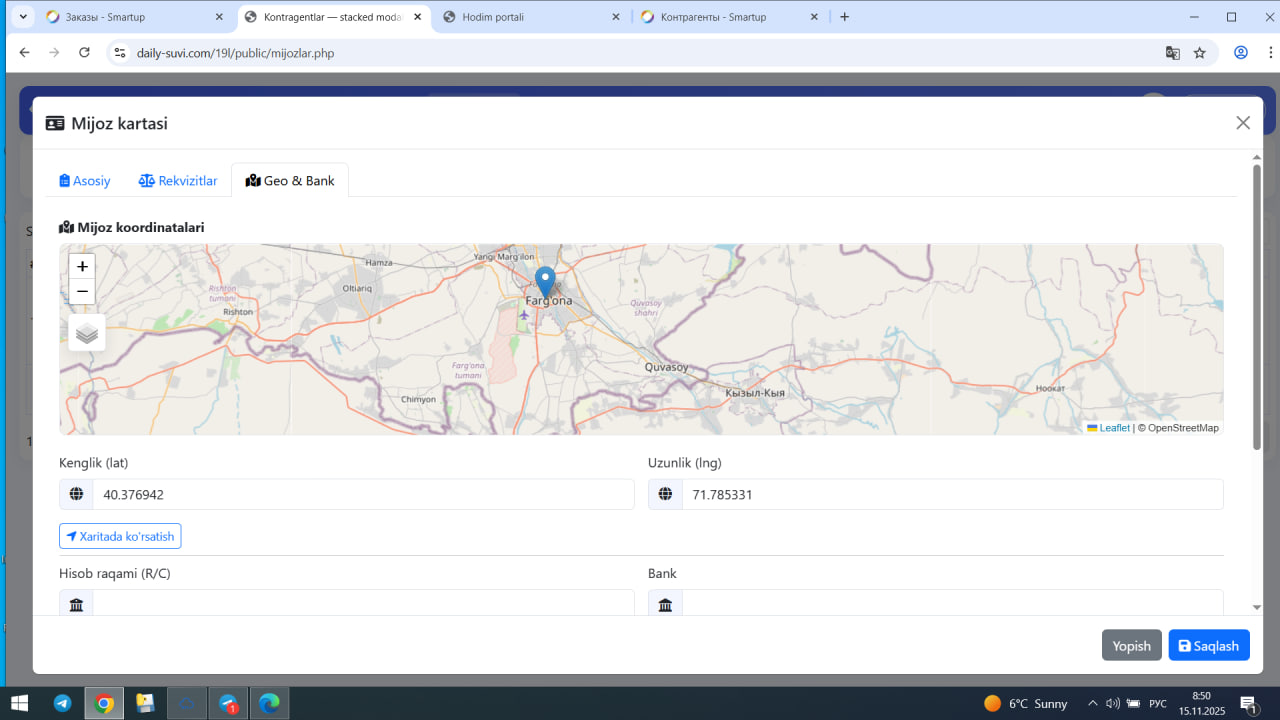Click the Uzunlik (lng) input field
Image resolution: width=1280 pixels, height=720 pixels.
pyautogui.click(x=951, y=494)
